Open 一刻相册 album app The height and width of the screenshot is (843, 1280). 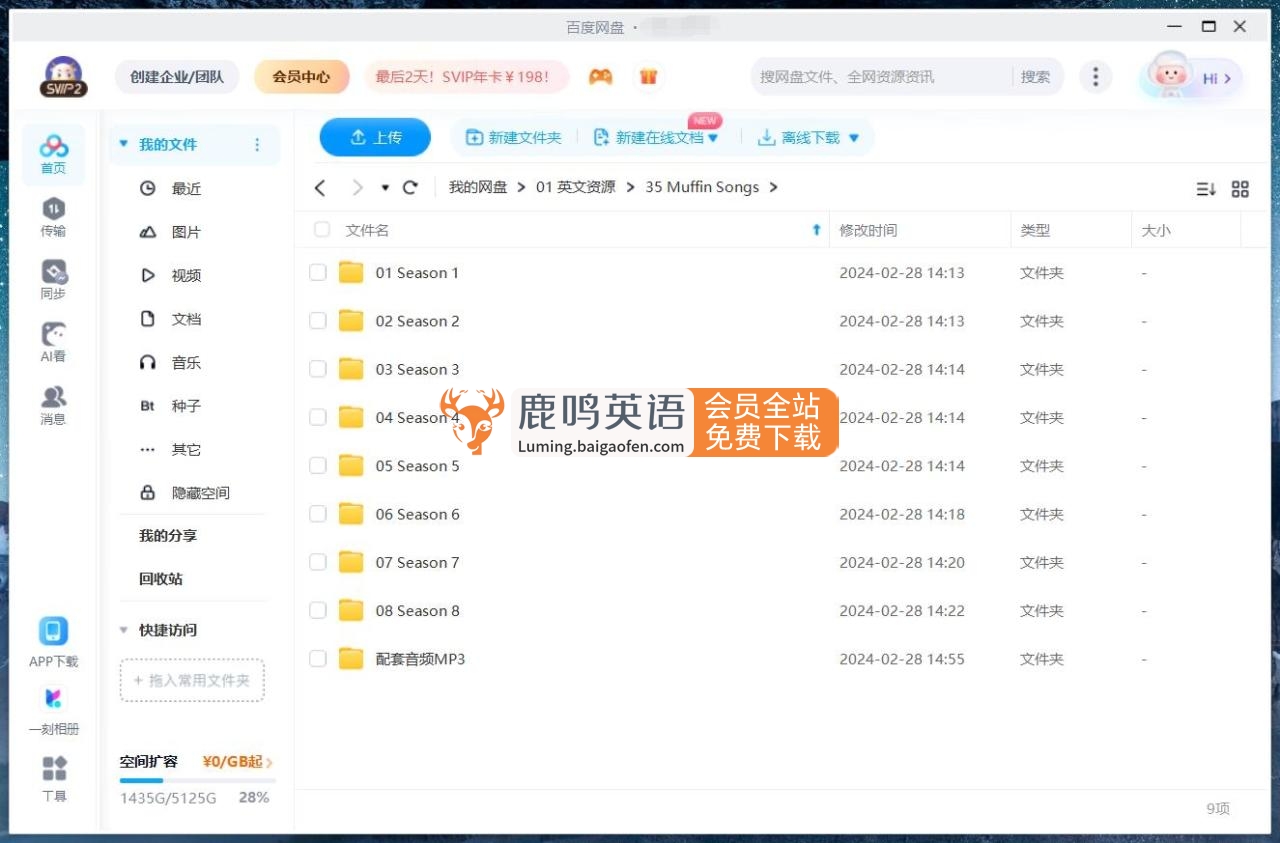point(53,699)
